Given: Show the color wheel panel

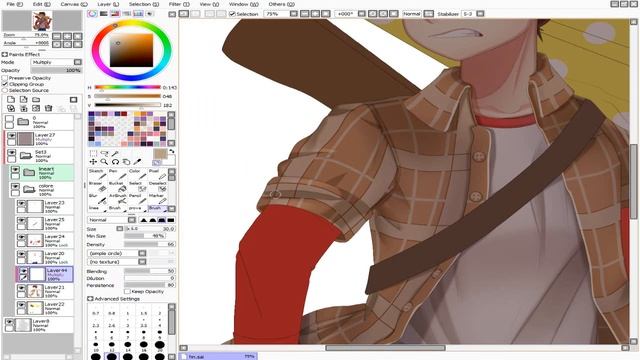Looking at the screenshot, I should tap(92, 14).
